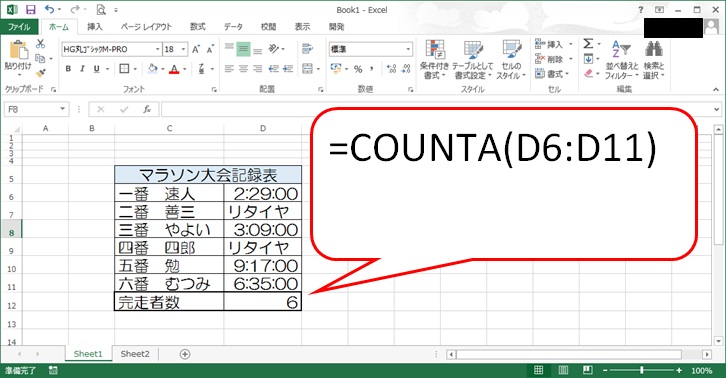The image size is (726, 378).
Task: Click the Paste (貼り付け) clipboard icon
Action: point(18,49)
